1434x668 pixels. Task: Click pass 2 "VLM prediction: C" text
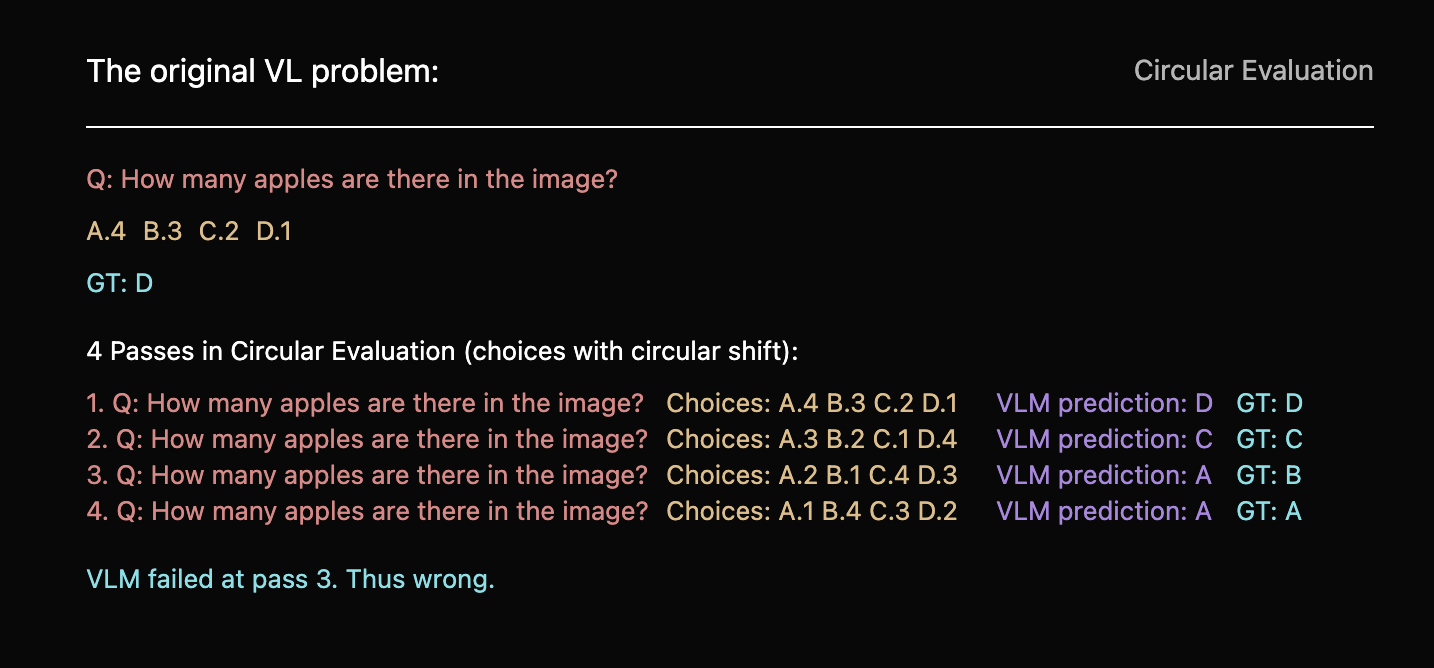(1104, 440)
